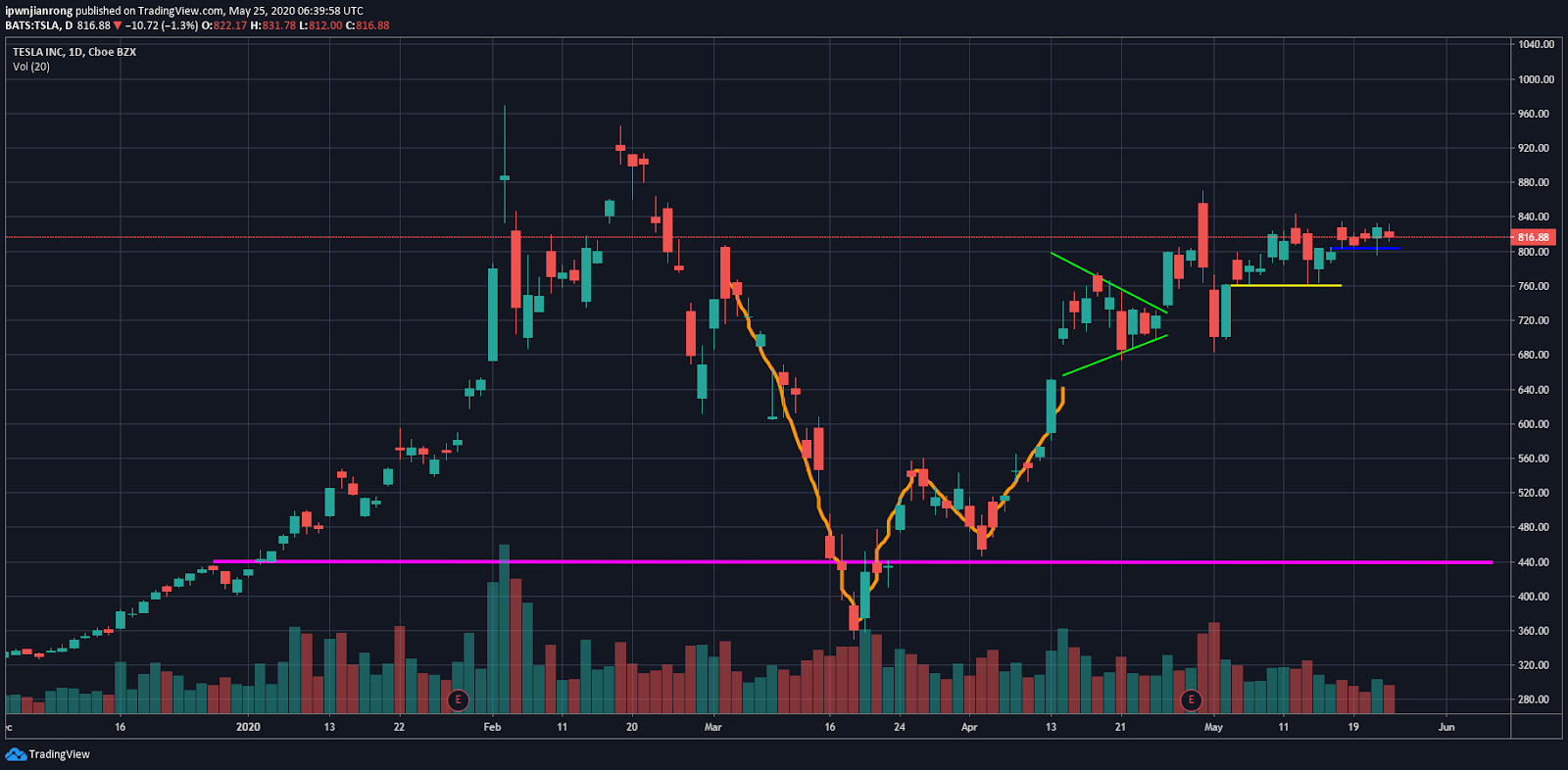Click the 1000.00 price axis label
The height and width of the screenshot is (770, 1568).
click(1536, 79)
